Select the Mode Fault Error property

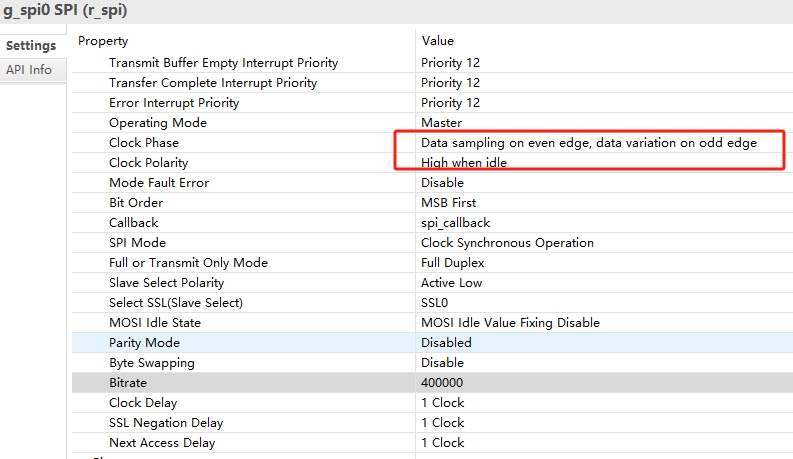coord(159,182)
